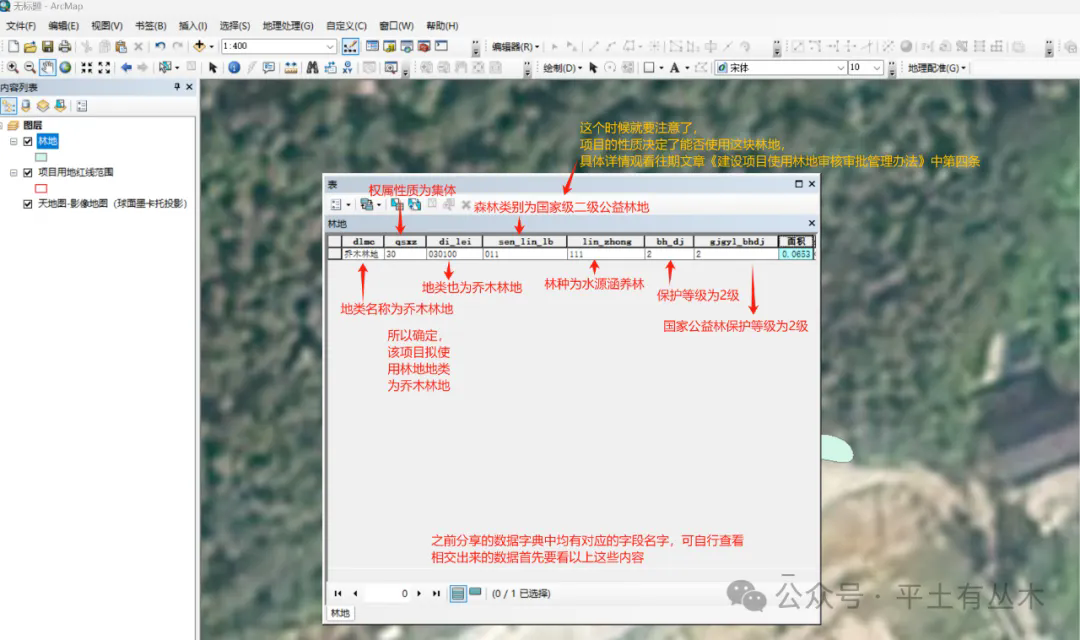Click the Zoom In magnifier tool

click(13, 68)
